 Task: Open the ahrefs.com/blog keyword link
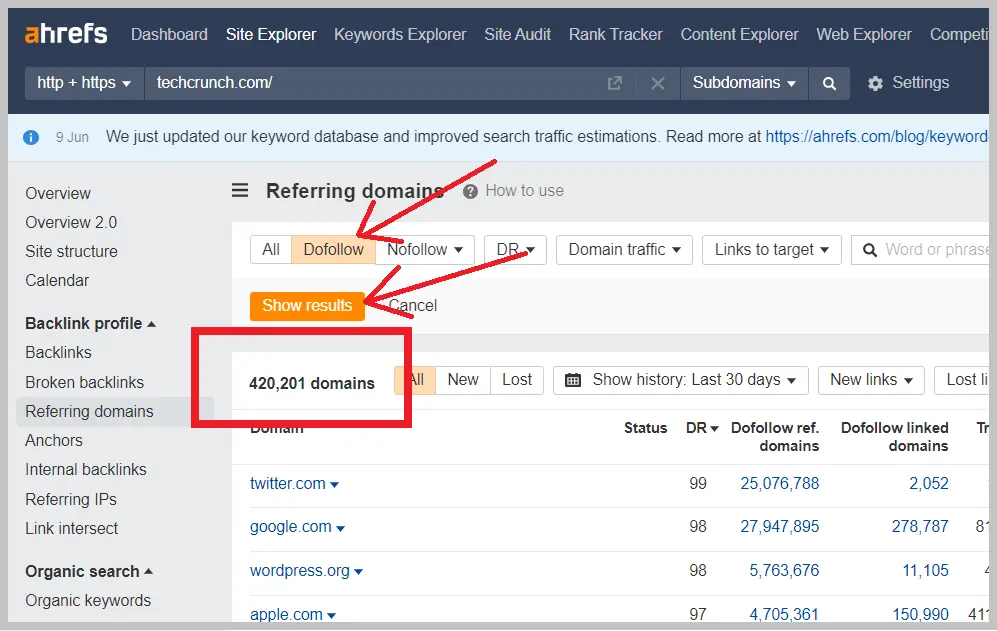coord(876,137)
